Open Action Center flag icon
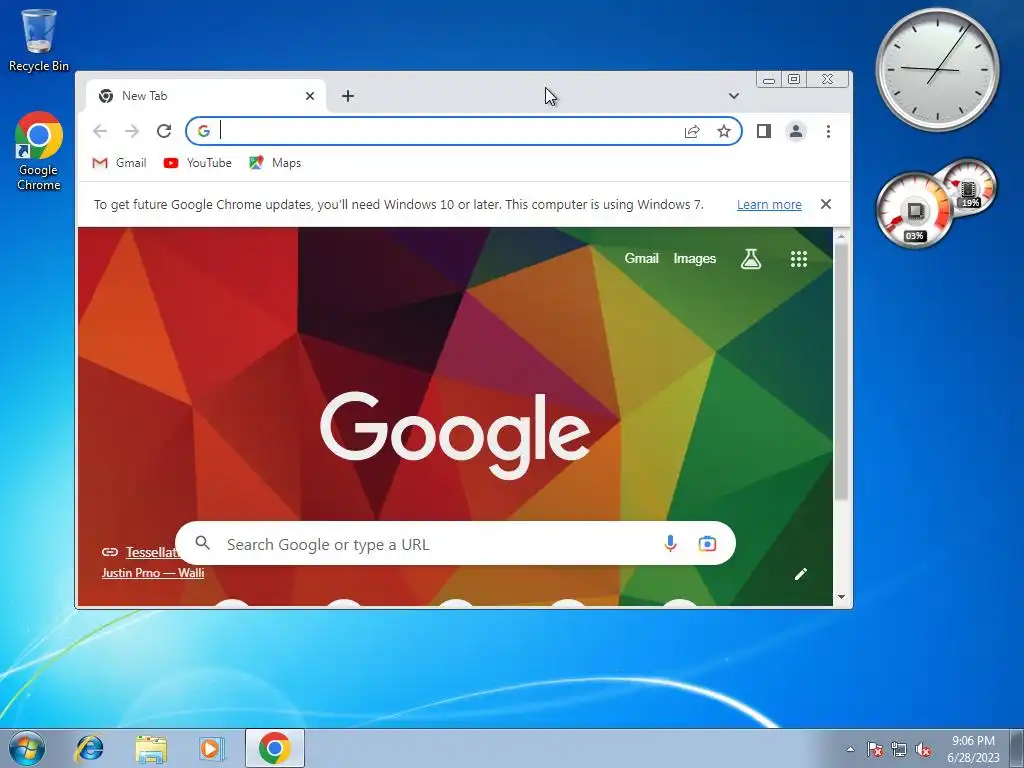This screenshot has height=768, width=1024. click(x=875, y=749)
